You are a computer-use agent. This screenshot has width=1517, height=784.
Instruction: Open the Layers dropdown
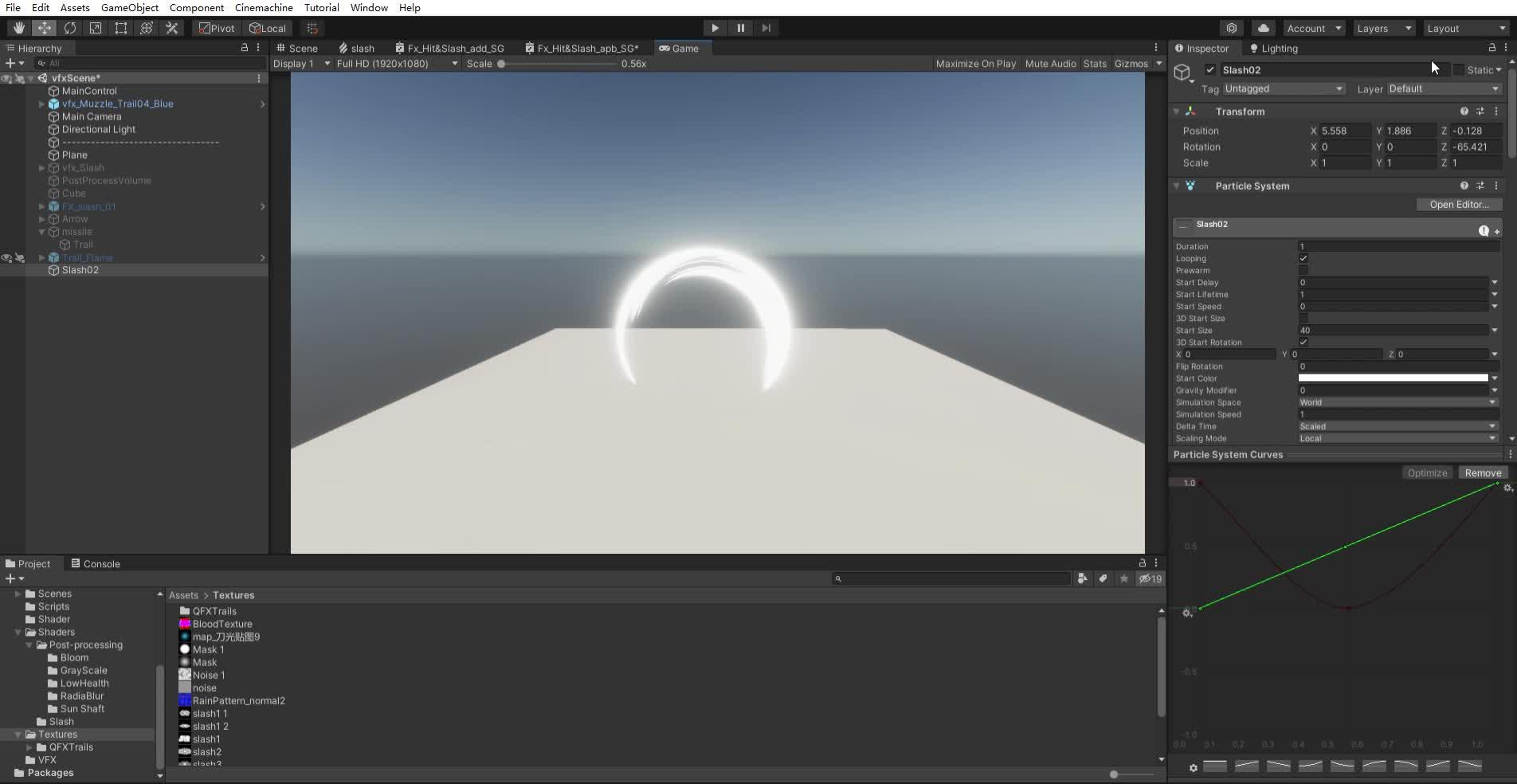pos(1383,28)
